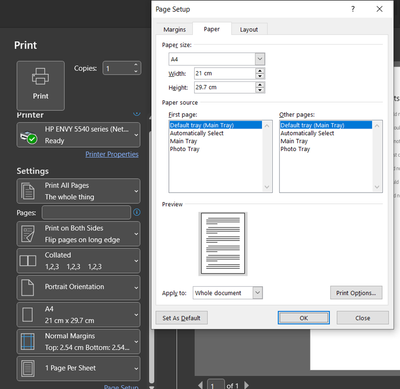This screenshot has height=389, width=400.
Task: Click the printer ready status icon
Action: click(x=28, y=137)
